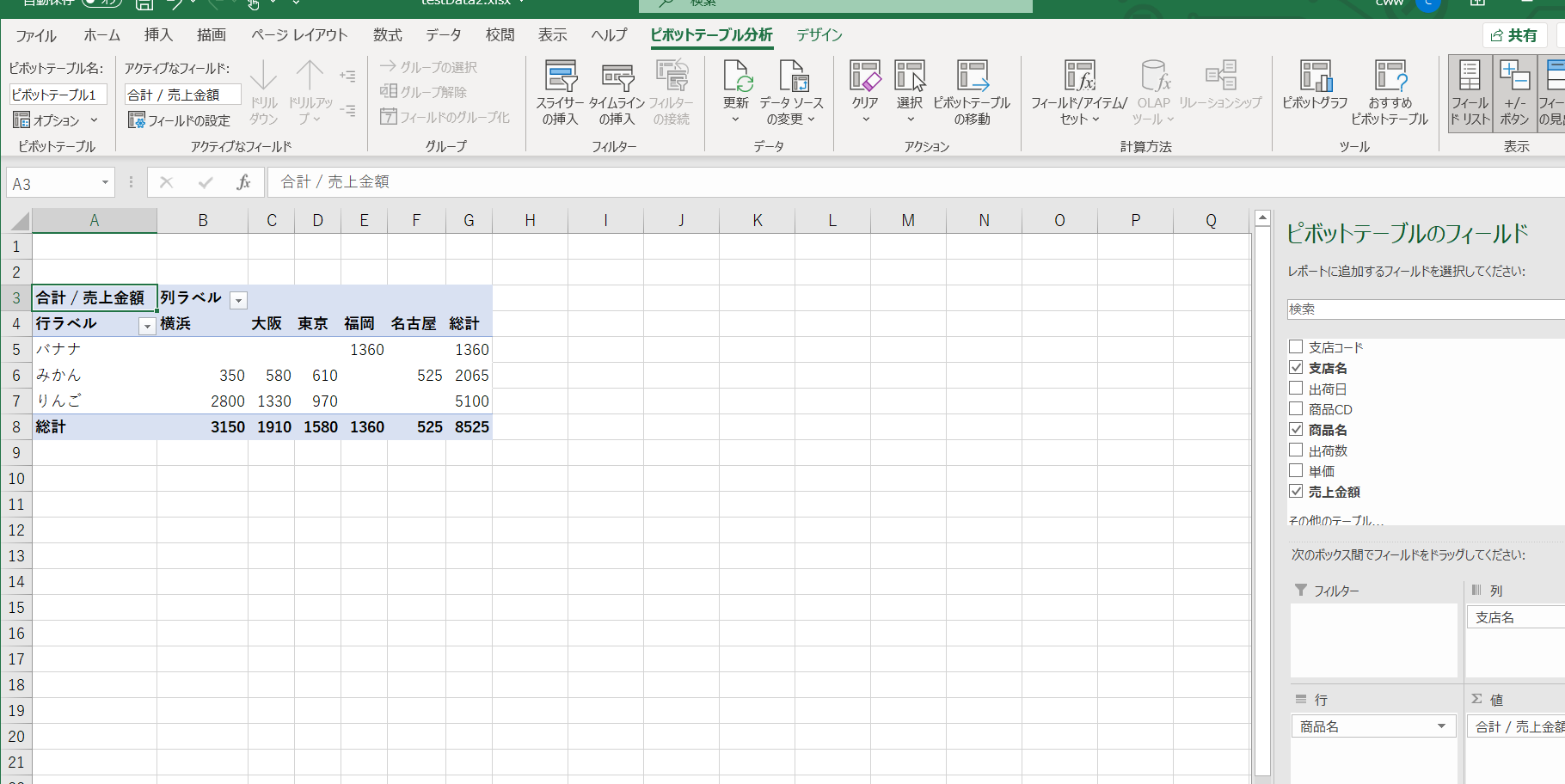1565x784 pixels.
Task: Open the 列ラベル filter dropdown
Action: [x=239, y=300]
